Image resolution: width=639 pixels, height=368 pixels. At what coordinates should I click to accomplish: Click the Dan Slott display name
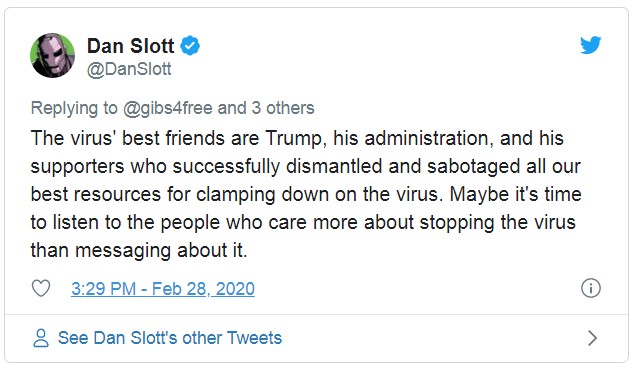[x=130, y=46]
